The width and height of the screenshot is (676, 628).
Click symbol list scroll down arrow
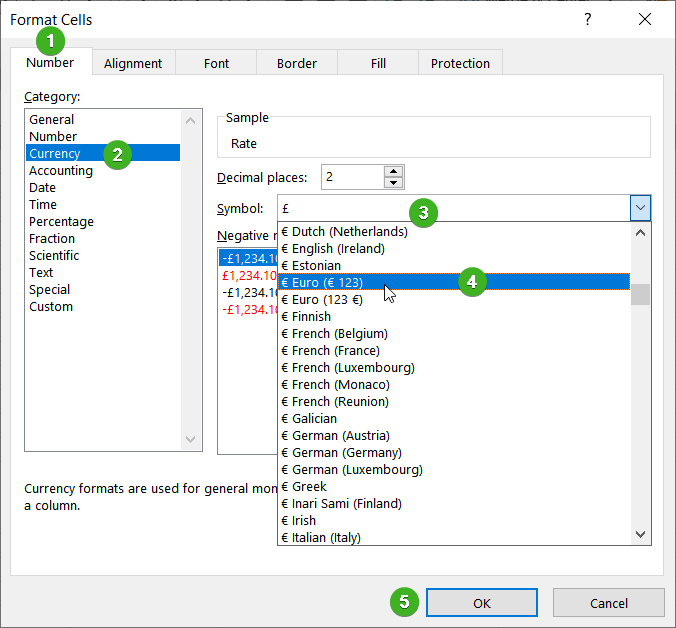pos(640,534)
